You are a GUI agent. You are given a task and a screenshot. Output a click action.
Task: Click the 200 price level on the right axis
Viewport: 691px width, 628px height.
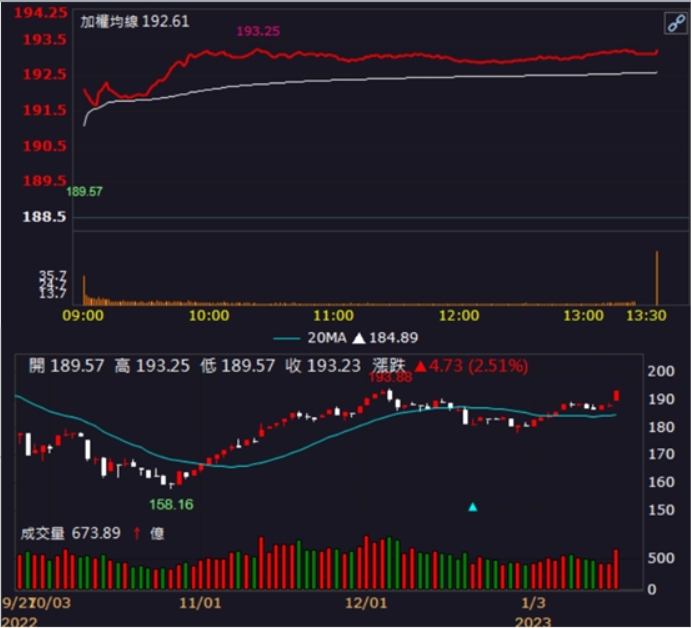point(661,371)
